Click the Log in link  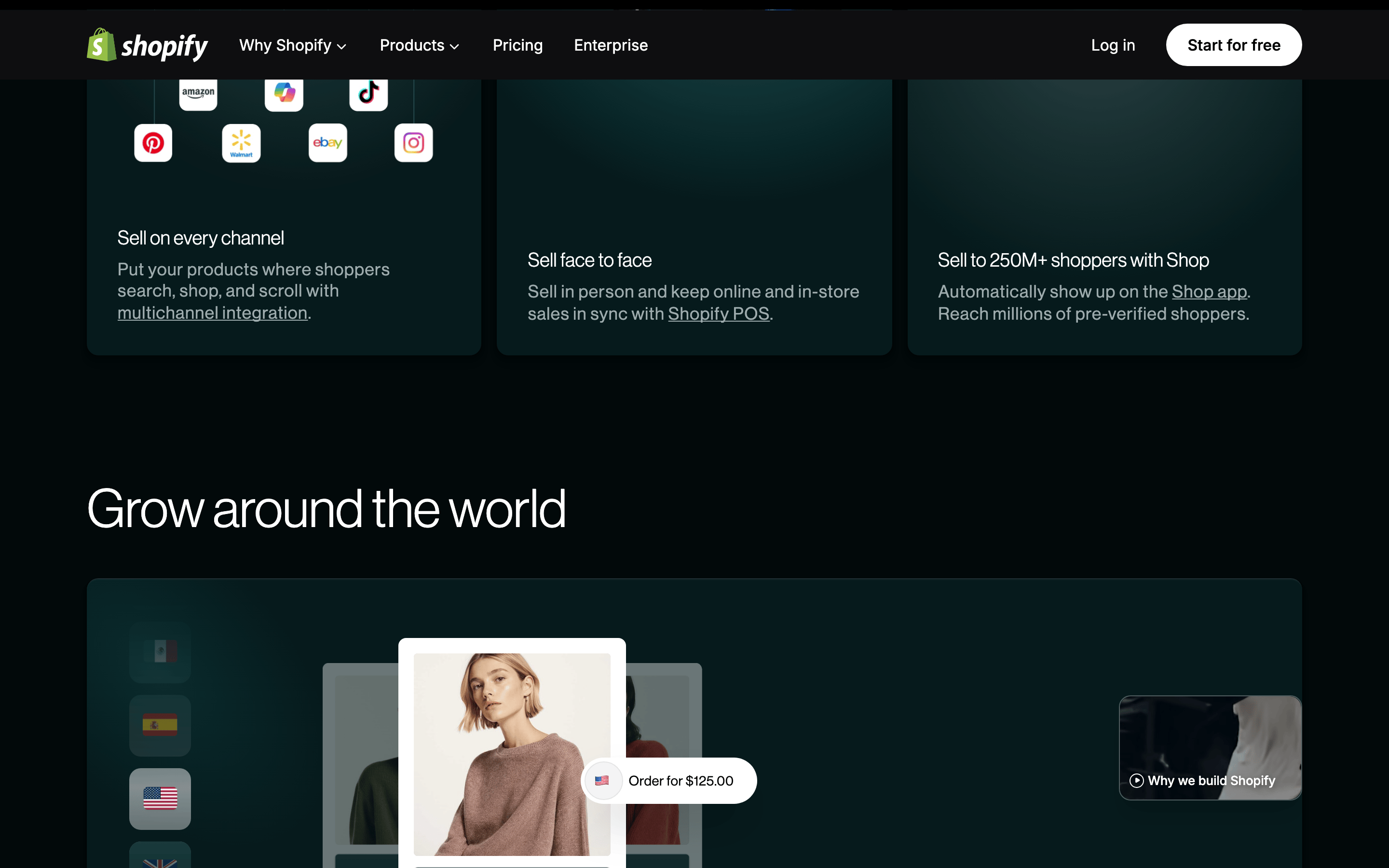coord(1113,45)
